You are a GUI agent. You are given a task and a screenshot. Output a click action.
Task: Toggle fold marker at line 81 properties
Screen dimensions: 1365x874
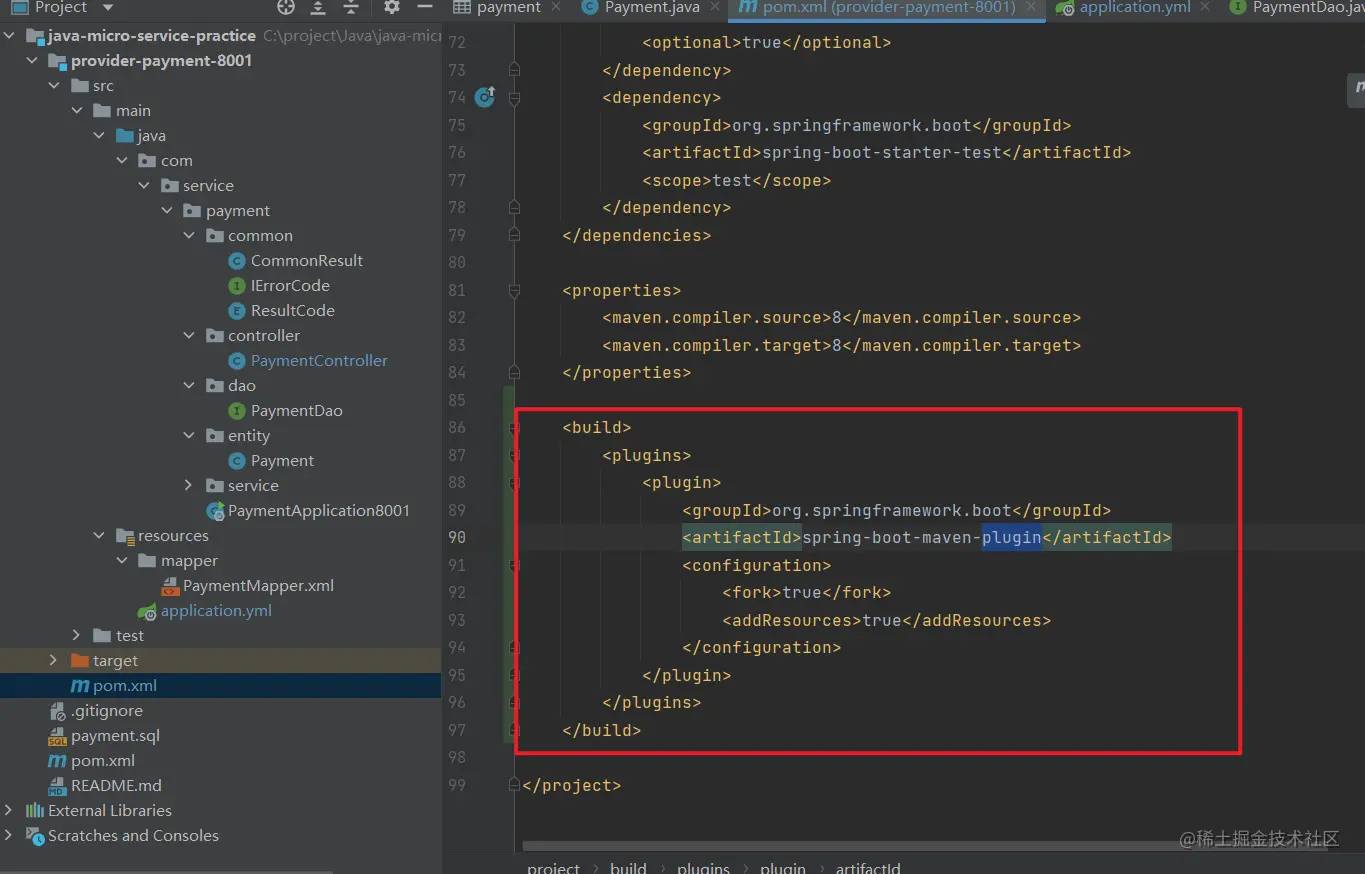[x=514, y=291]
